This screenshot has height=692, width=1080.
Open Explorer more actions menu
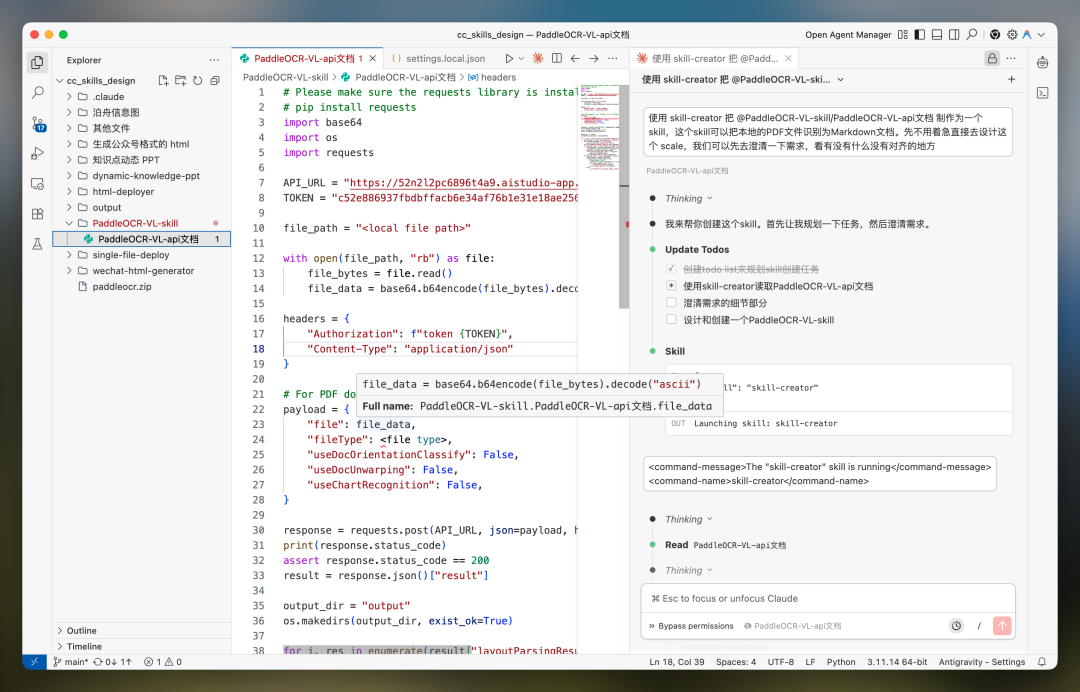click(214, 60)
